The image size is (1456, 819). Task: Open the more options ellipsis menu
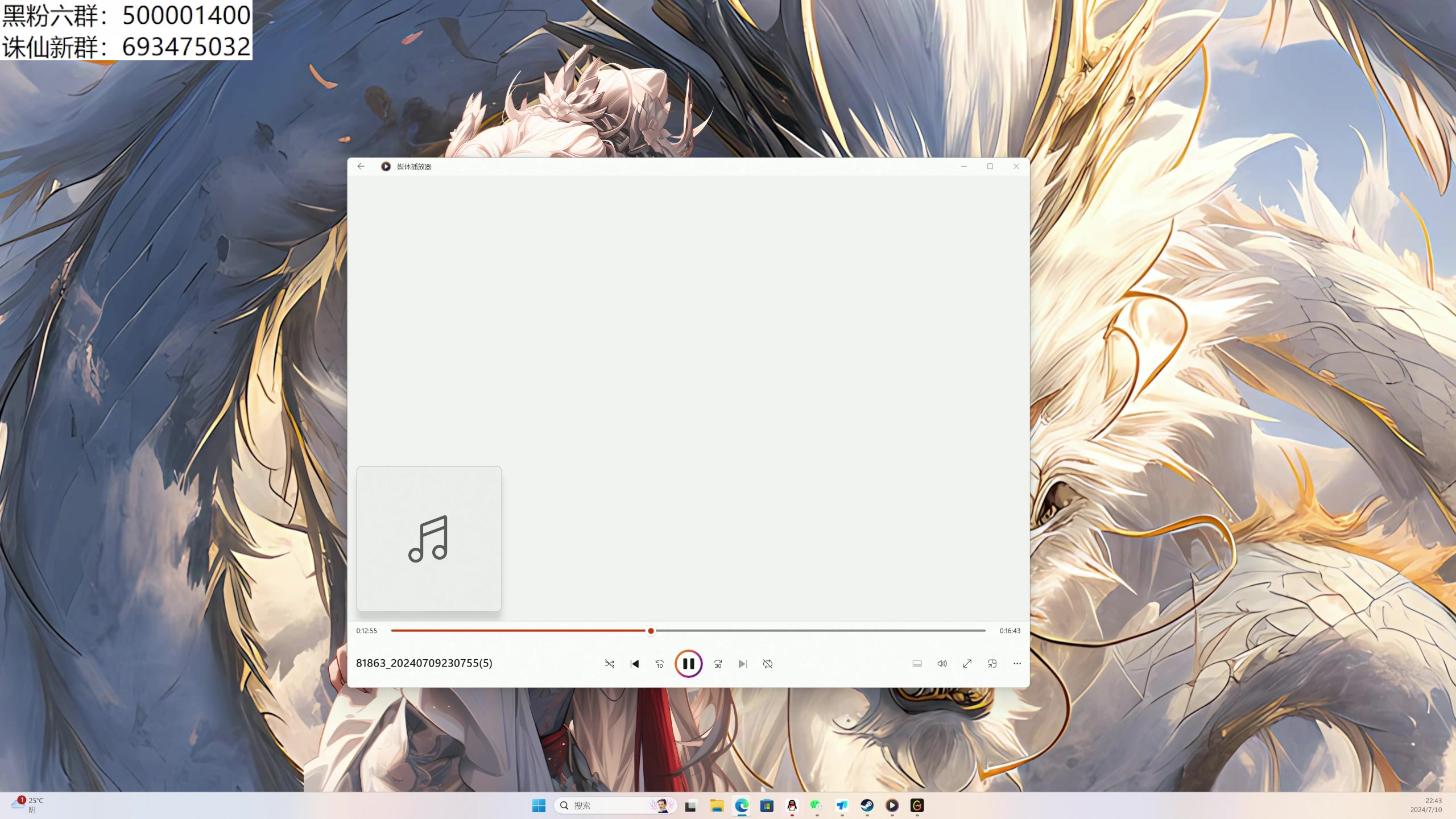coord(1017,664)
